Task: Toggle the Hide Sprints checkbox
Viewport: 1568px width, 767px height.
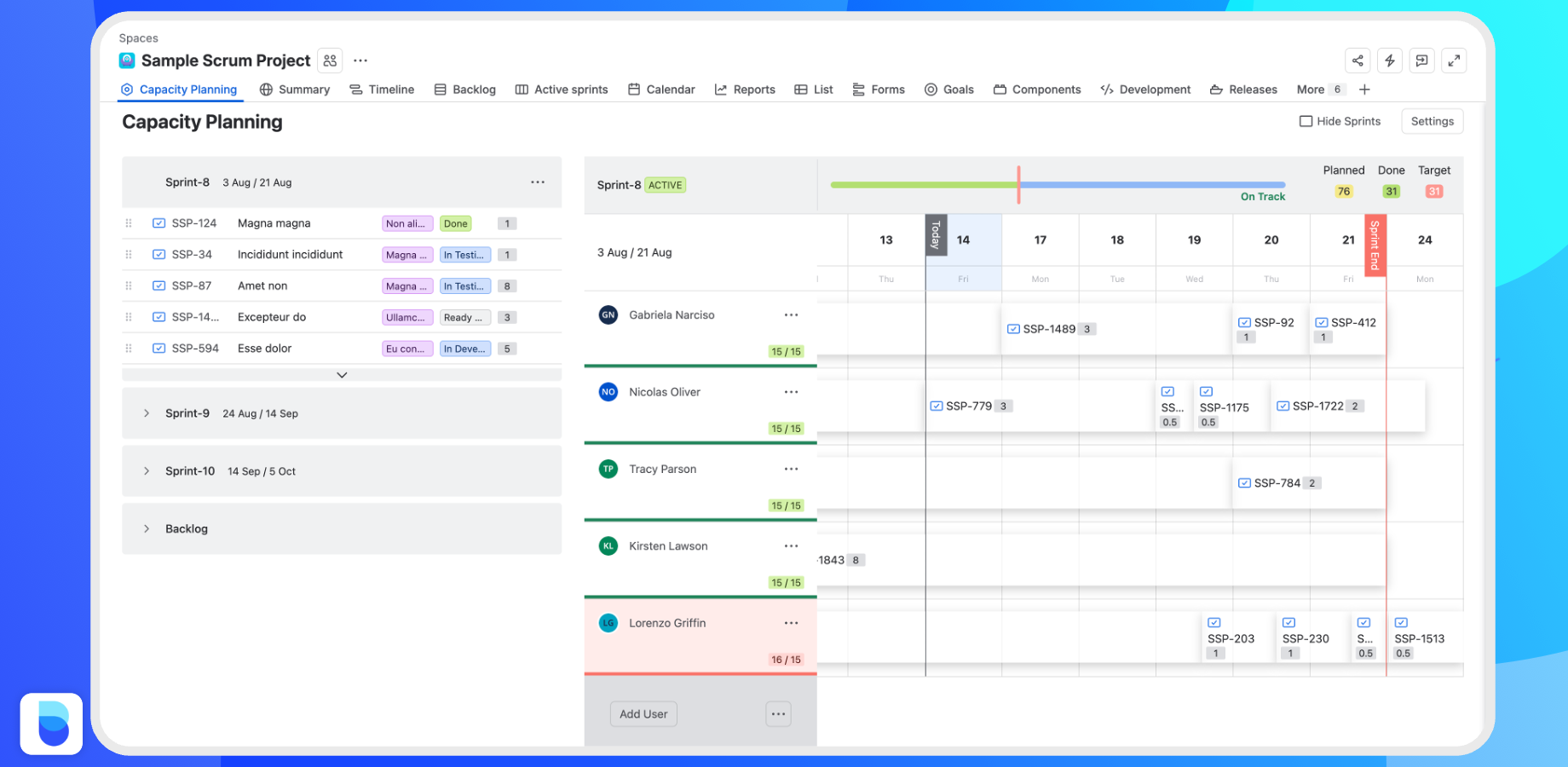Action: (x=1306, y=121)
